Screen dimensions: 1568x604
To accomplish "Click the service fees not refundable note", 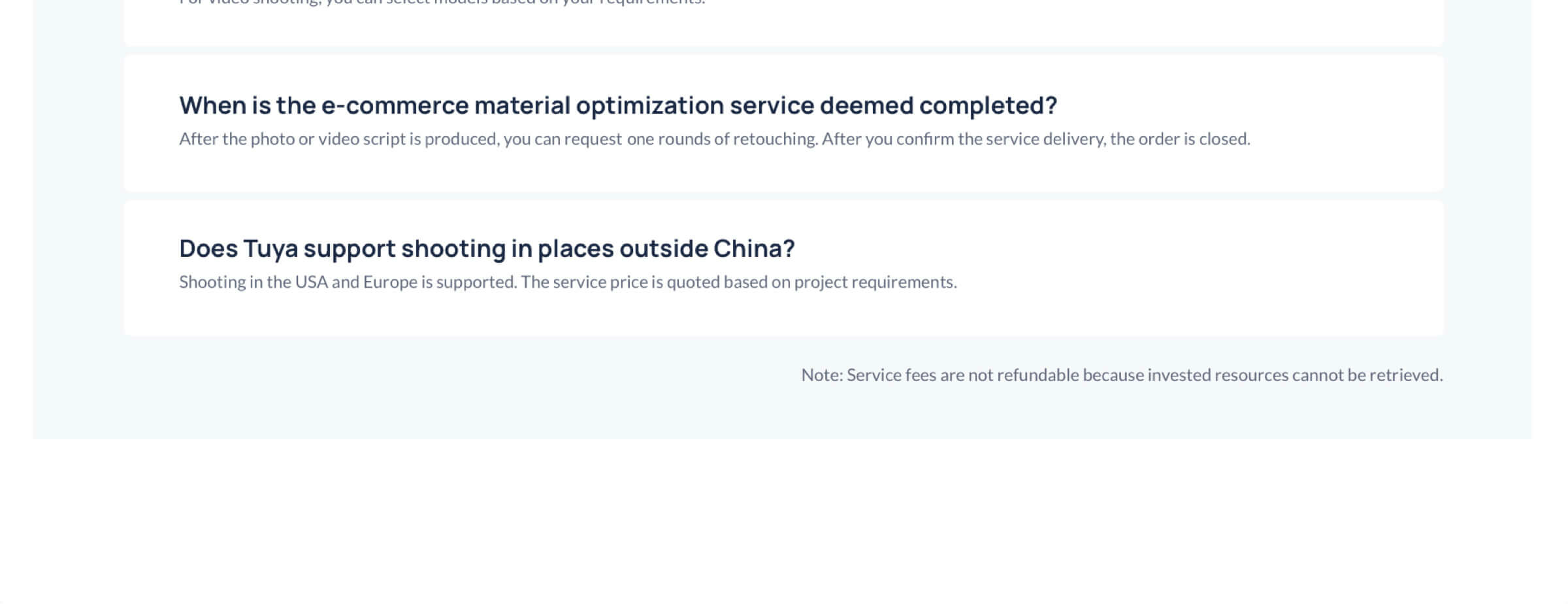I will (x=1122, y=375).
